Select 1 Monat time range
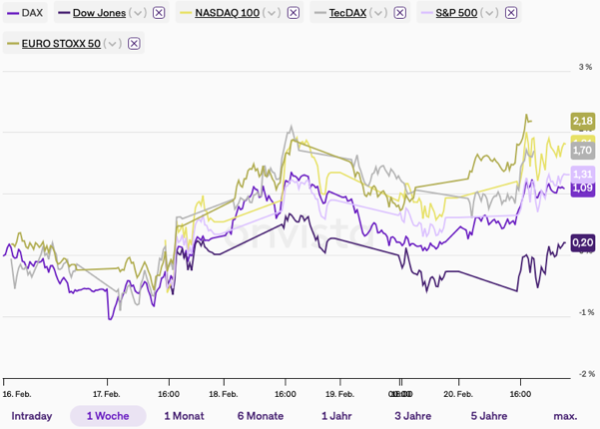 pyautogui.click(x=184, y=415)
